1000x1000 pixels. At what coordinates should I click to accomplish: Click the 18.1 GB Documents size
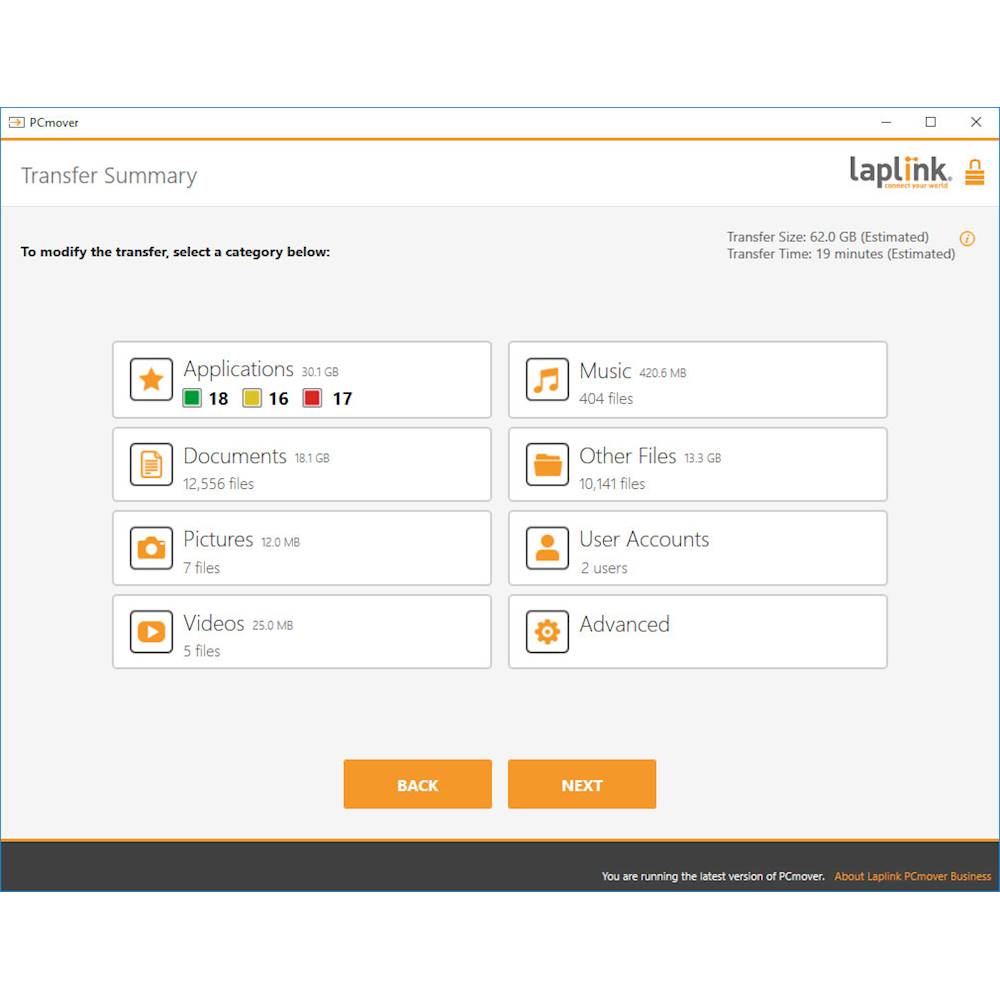point(312,458)
